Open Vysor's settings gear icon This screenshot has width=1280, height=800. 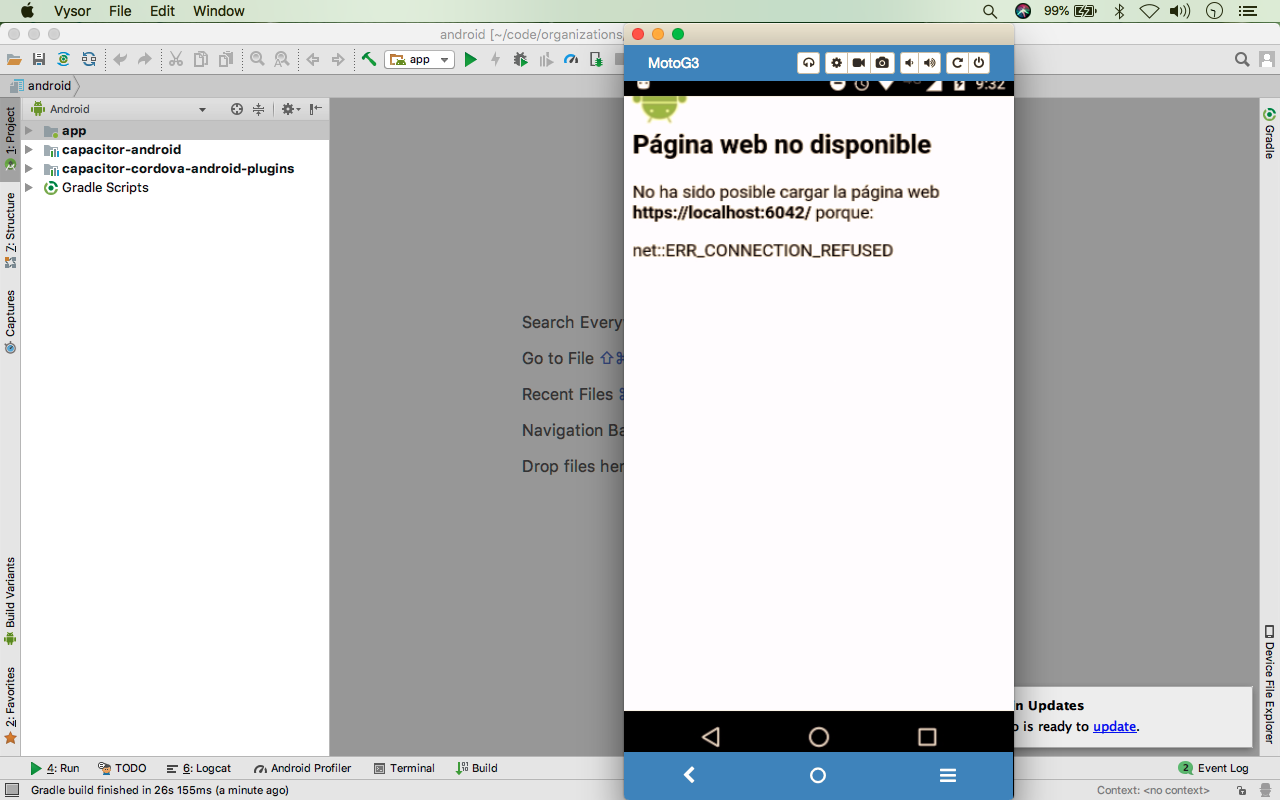[836, 62]
